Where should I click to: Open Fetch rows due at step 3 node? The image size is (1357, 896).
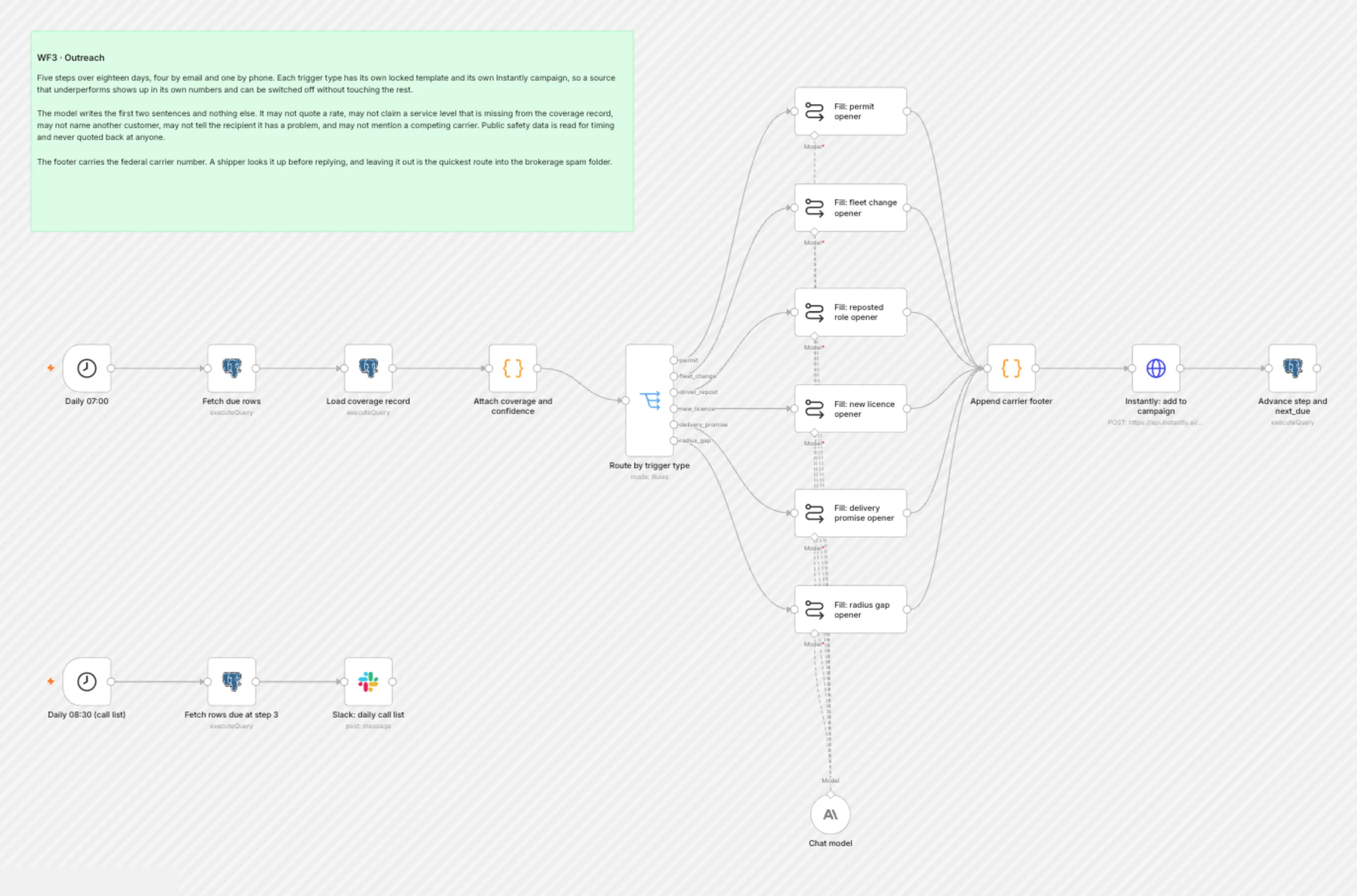click(232, 681)
